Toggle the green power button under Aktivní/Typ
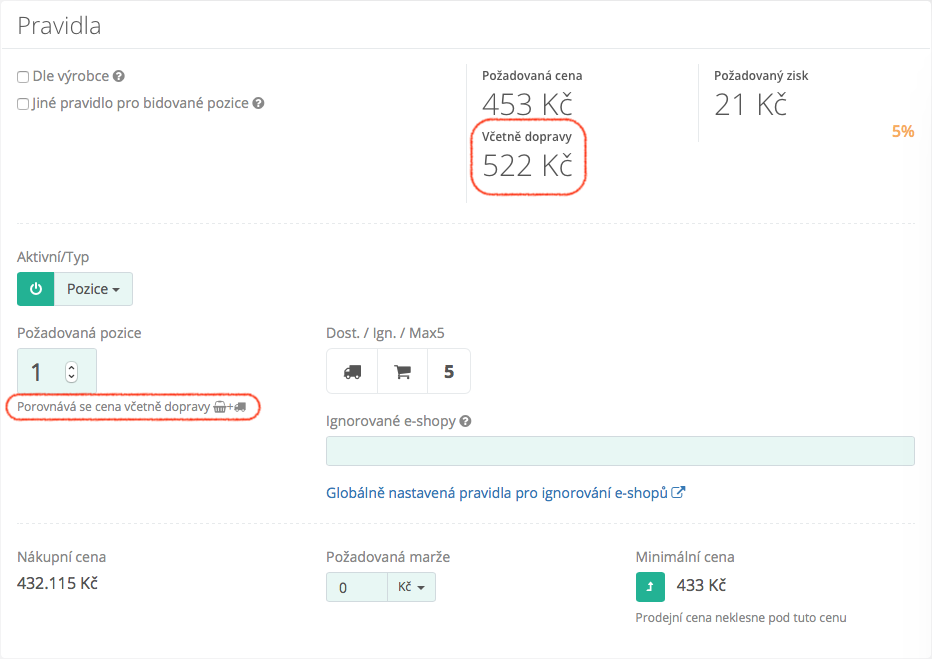This screenshot has height=659, width=932. coord(36,289)
